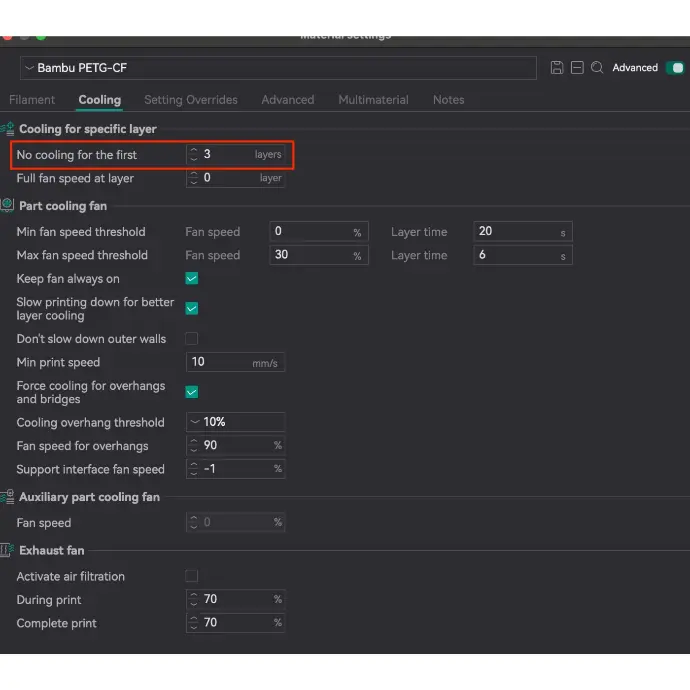
Task: Open the Setting Overrides tab
Action: pos(191,100)
